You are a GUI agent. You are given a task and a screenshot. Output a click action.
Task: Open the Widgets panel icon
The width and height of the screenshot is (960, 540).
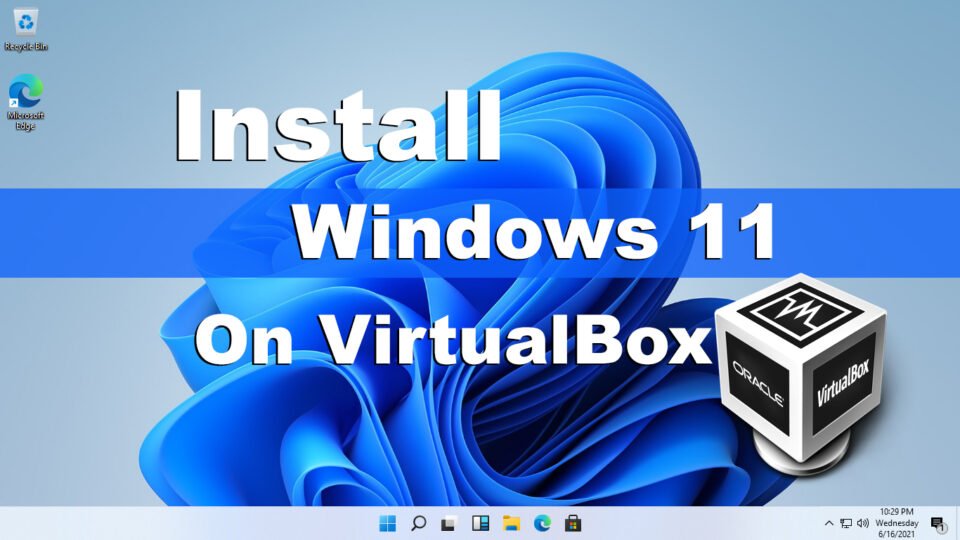tap(481, 523)
